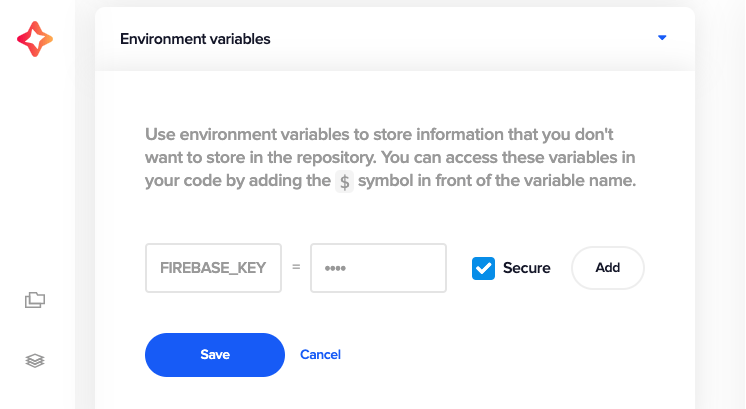The width and height of the screenshot is (746, 409).
Task: Click the environment variables description paragraph
Action: click(x=391, y=158)
